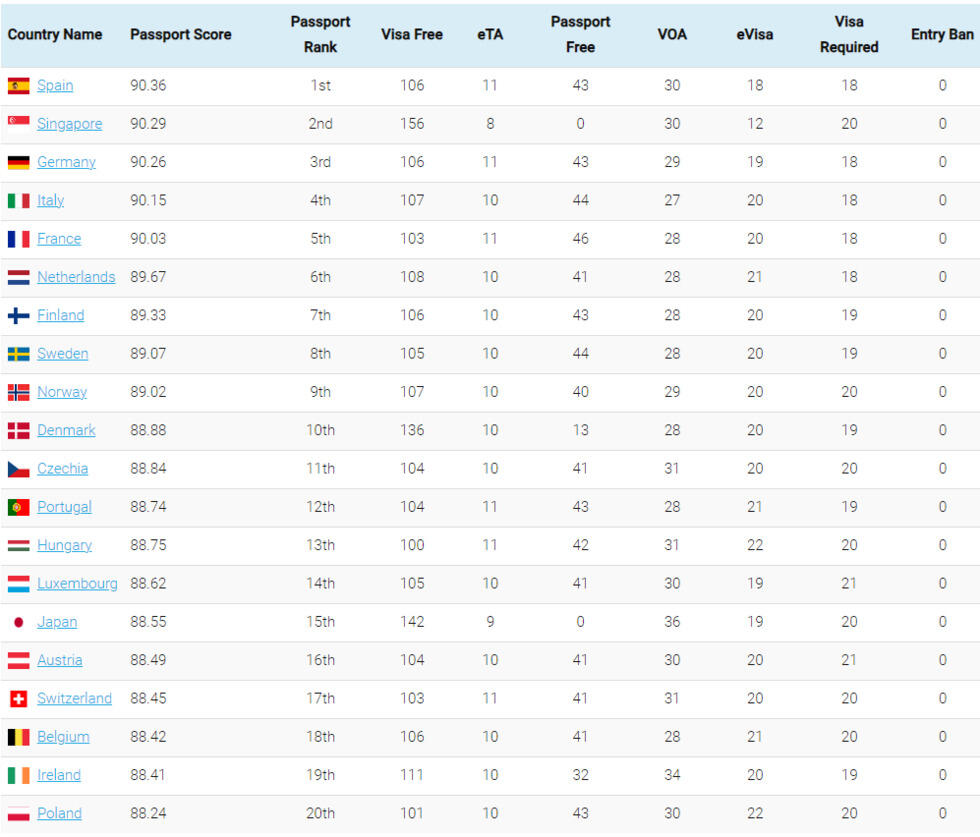The width and height of the screenshot is (980, 837).
Task: Open the Poland country link
Action: click(x=59, y=814)
